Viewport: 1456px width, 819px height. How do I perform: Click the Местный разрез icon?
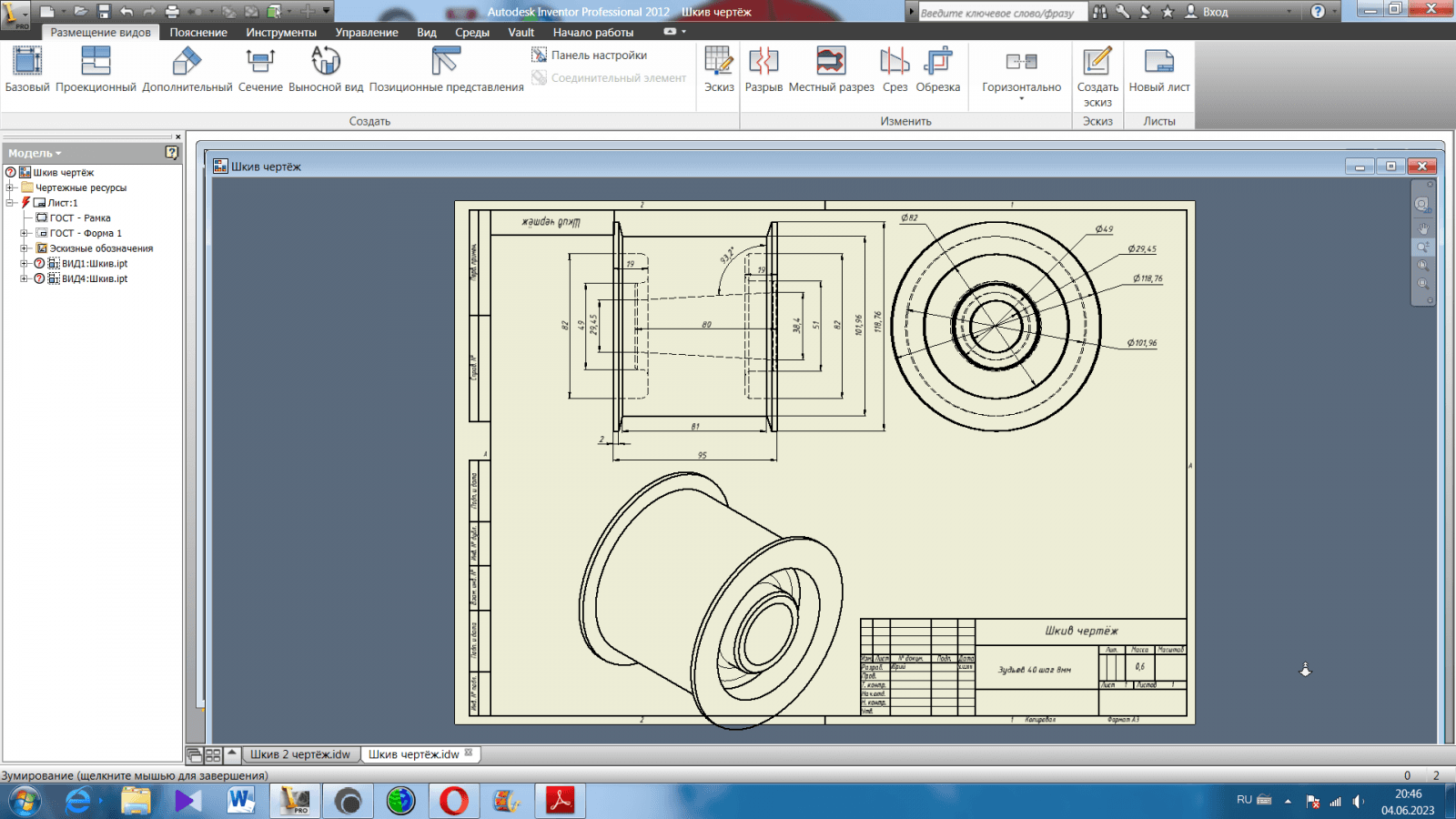[831, 69]
